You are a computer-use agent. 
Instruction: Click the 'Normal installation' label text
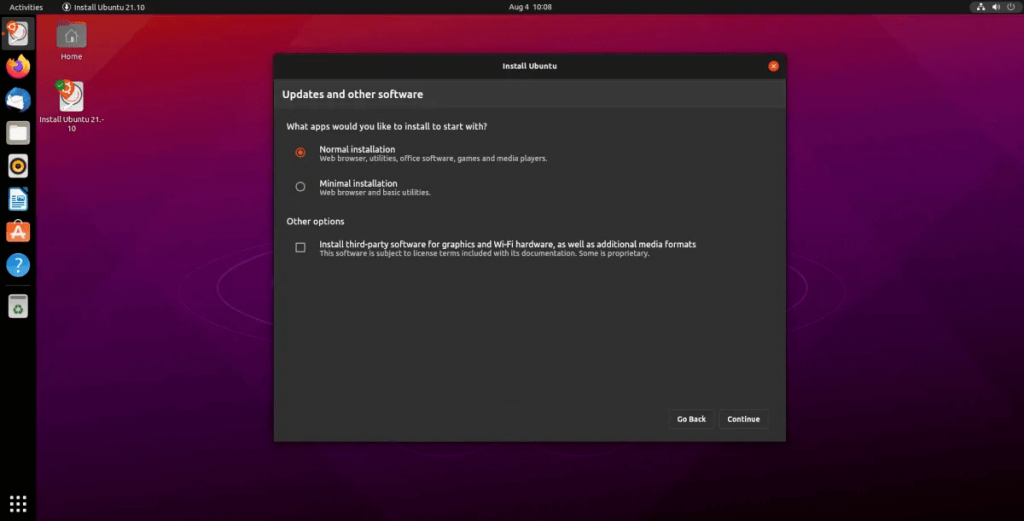(x=357, y=149)
